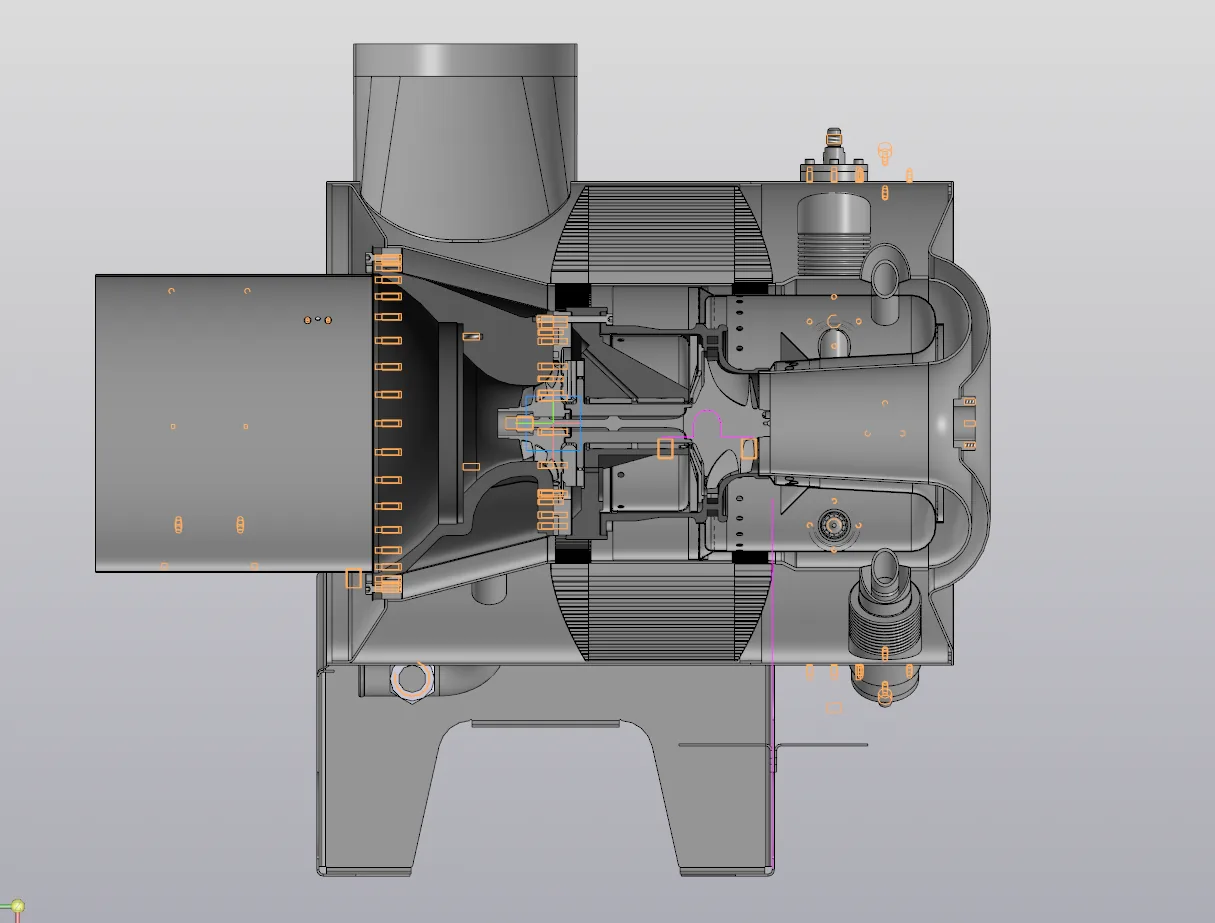
Task: Pick the orange hex nut under the housing
Action: (x=411, y=680)
